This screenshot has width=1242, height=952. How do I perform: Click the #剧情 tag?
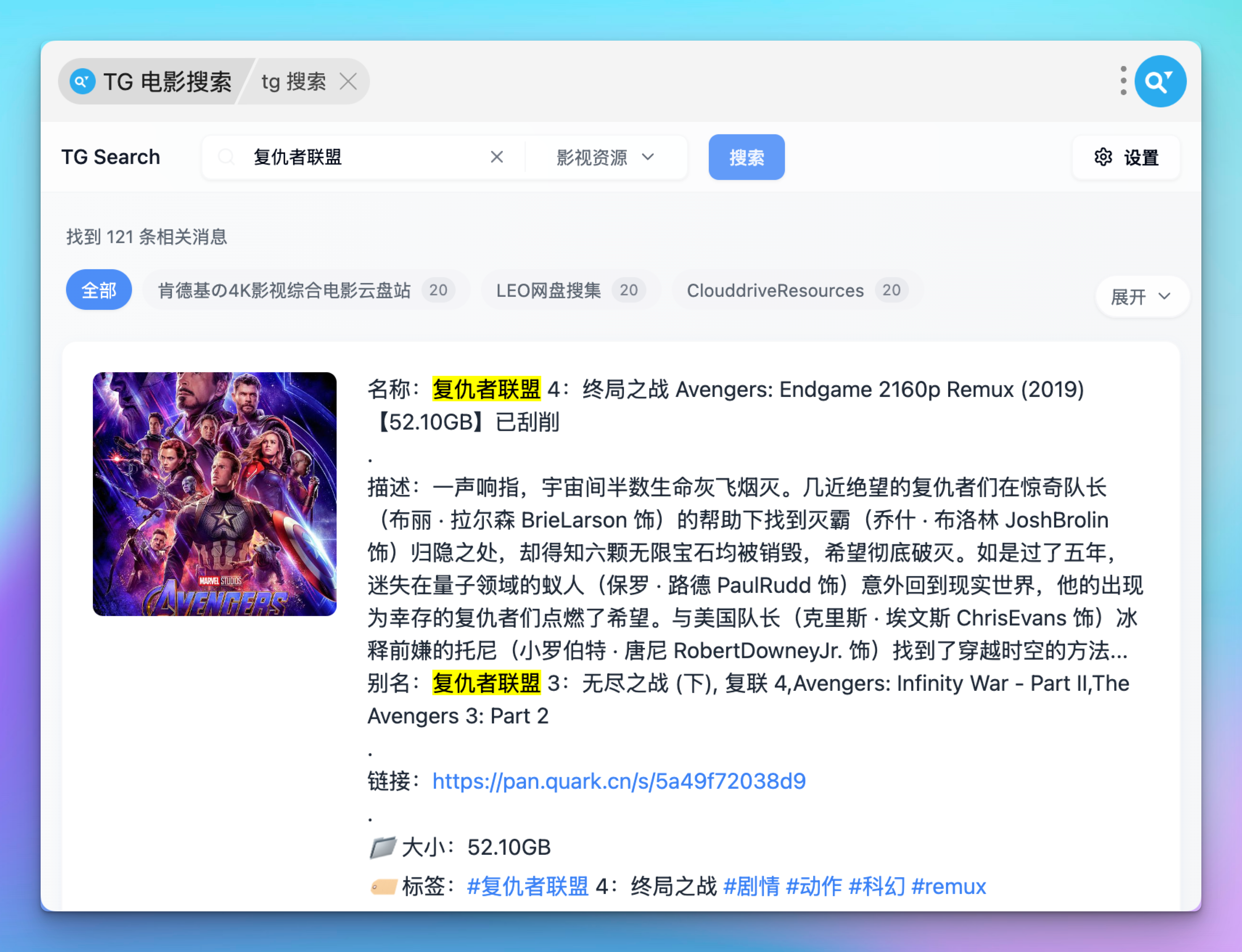pyautogui.click(x=751, y=886)
